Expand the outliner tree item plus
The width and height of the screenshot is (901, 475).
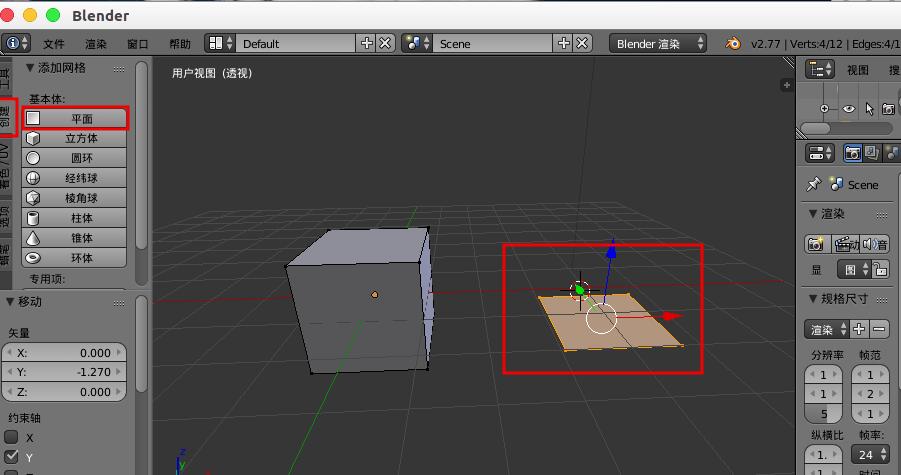tap(825, 109)
